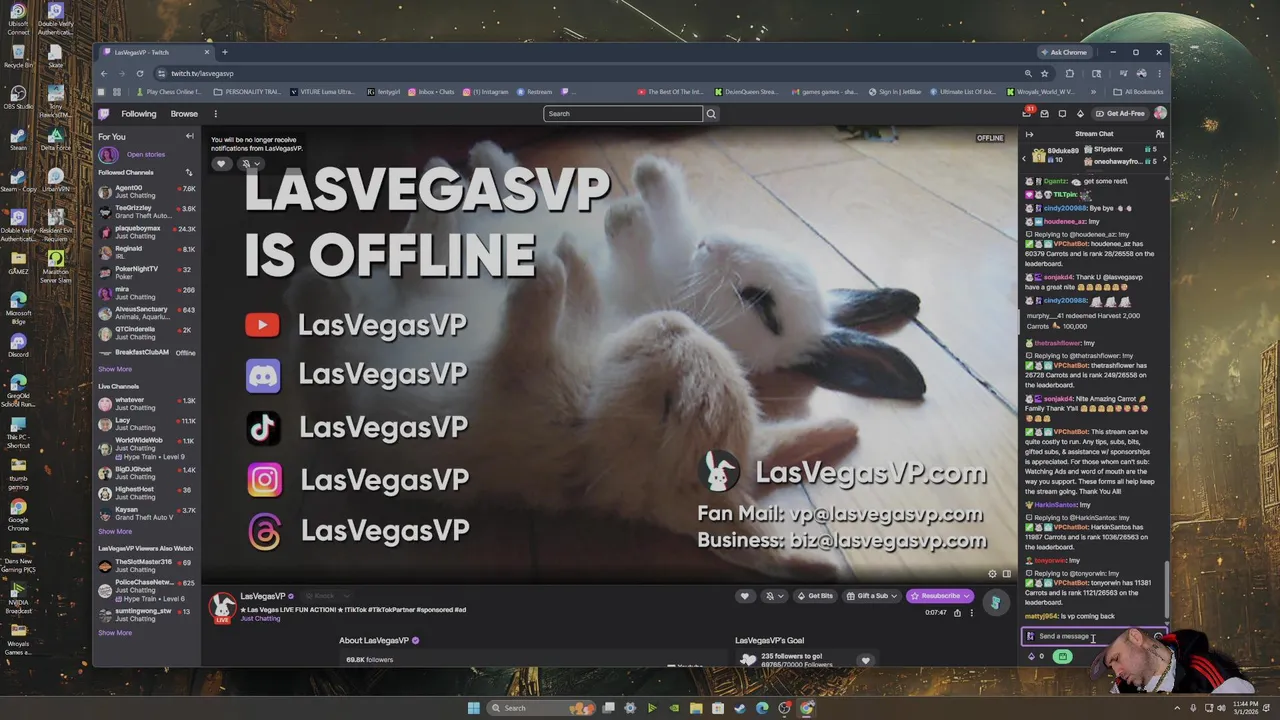Click the chat scrollbar
The image size is (1280, 720).
tap(1166, 590)
